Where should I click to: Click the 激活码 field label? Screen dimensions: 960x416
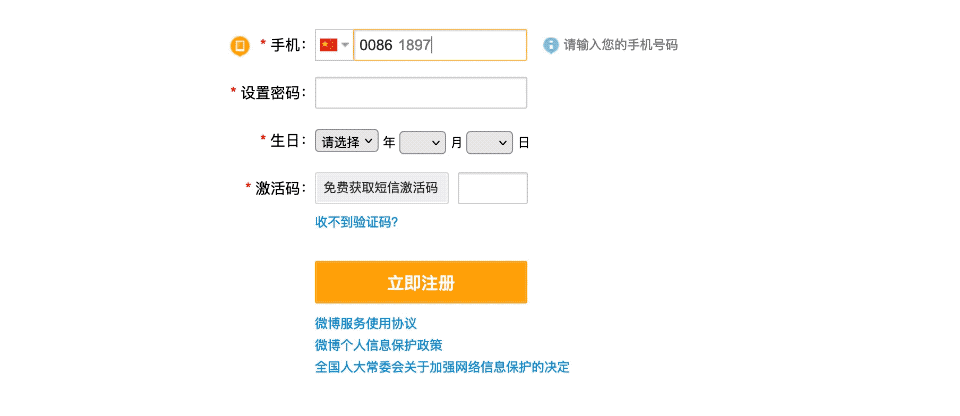tap(280, 188)
